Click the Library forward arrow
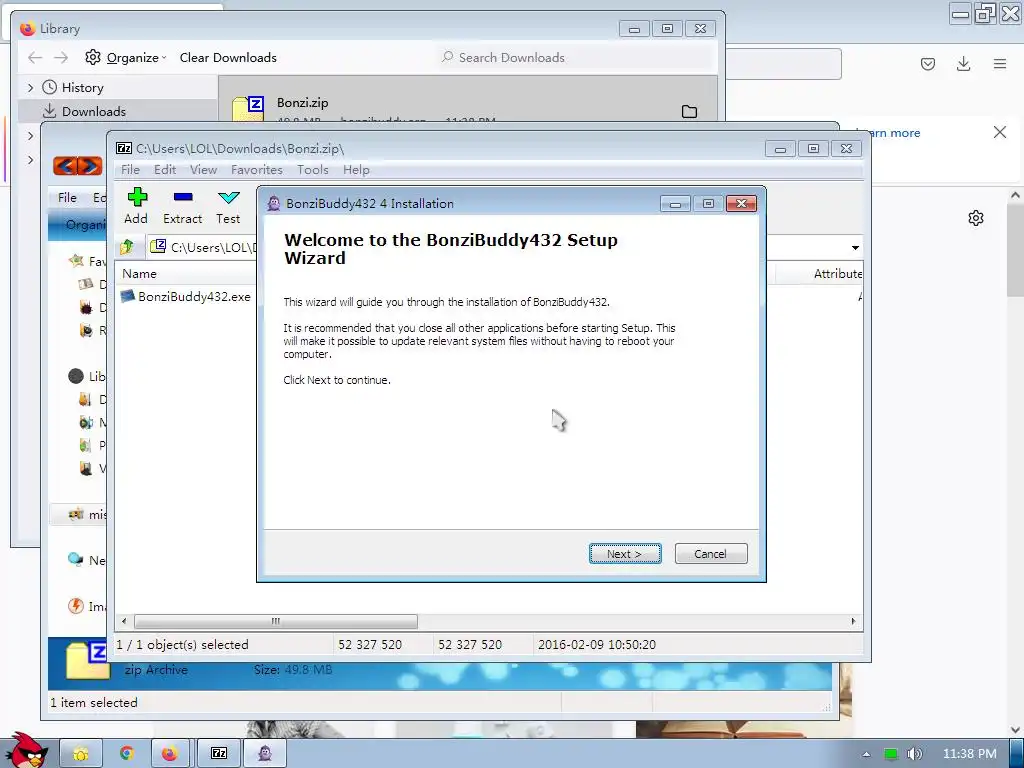 [x=61, y=57]
